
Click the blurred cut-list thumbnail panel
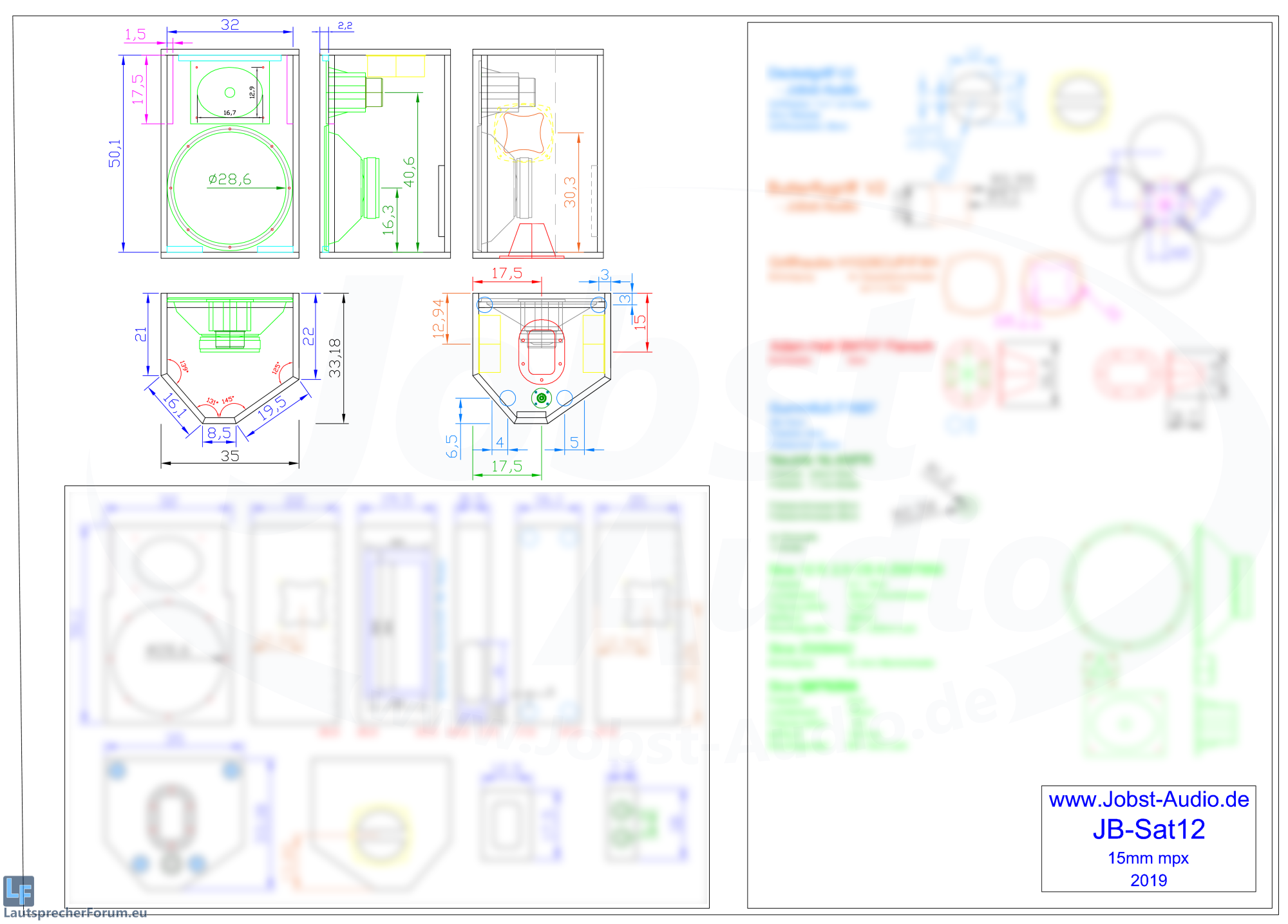coord(386,697)
